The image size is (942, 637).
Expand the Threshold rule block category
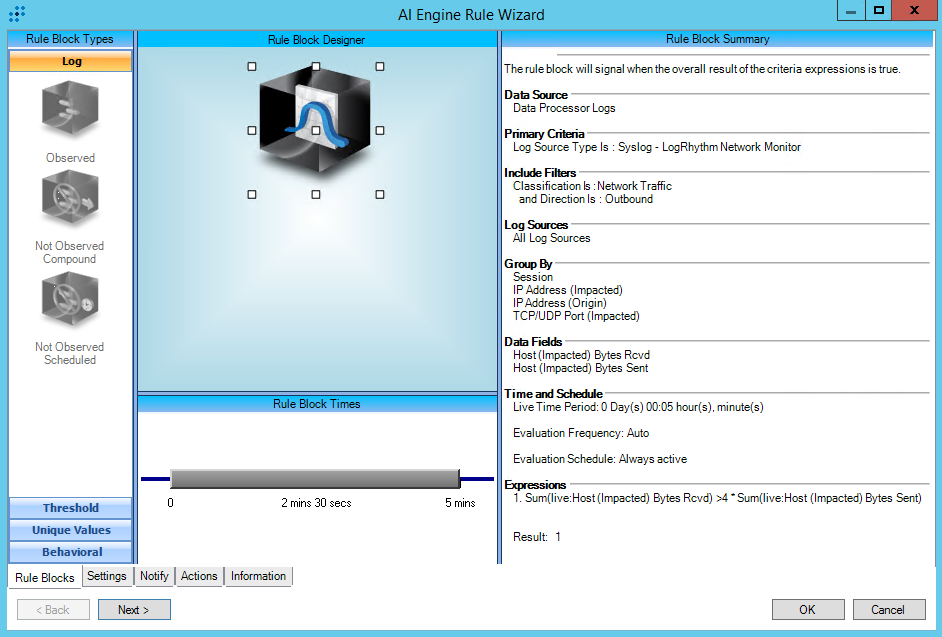[71, 508]
